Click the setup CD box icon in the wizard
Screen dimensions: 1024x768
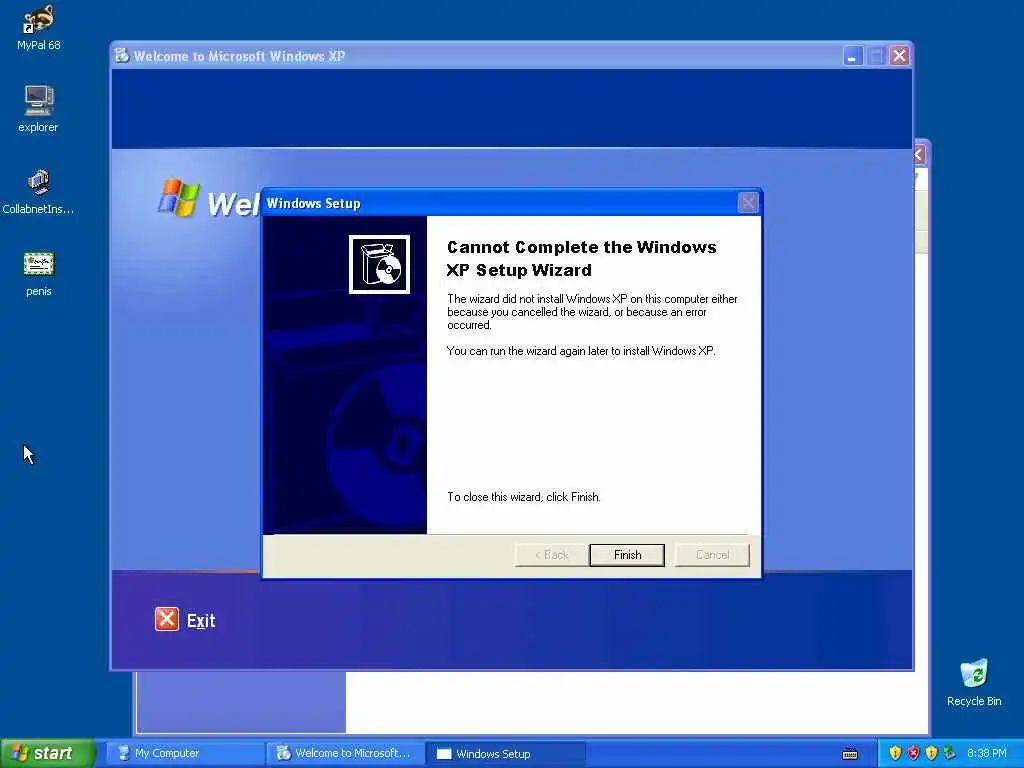tap(379, 264)
